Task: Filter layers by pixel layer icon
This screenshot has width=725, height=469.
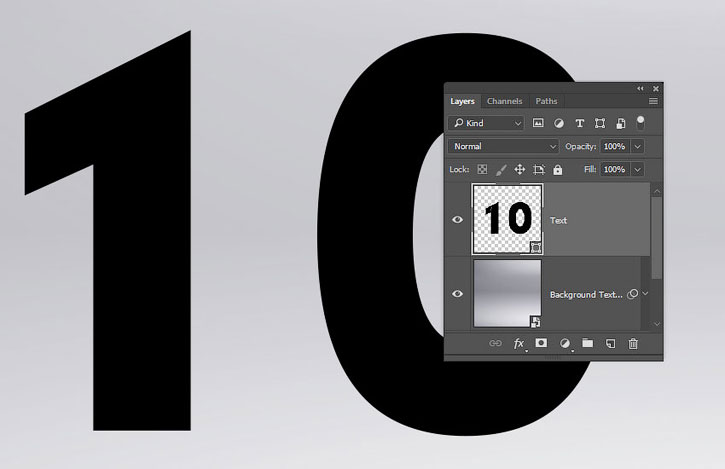Action: pyautogui.click(x=538, y=123)
